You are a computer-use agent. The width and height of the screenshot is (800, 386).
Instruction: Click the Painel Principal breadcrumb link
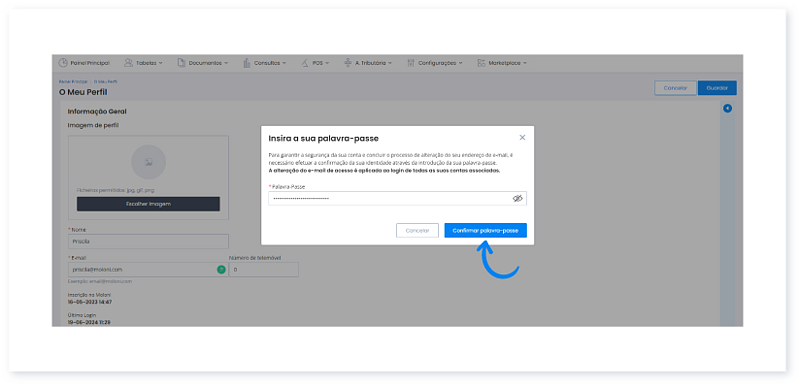tap(73, 82)
